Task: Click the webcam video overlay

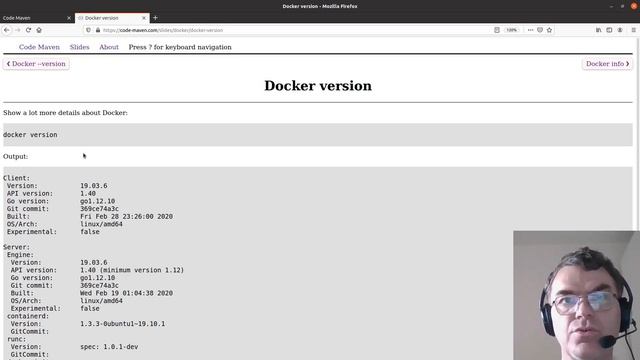Action: (x=577, y=296)
